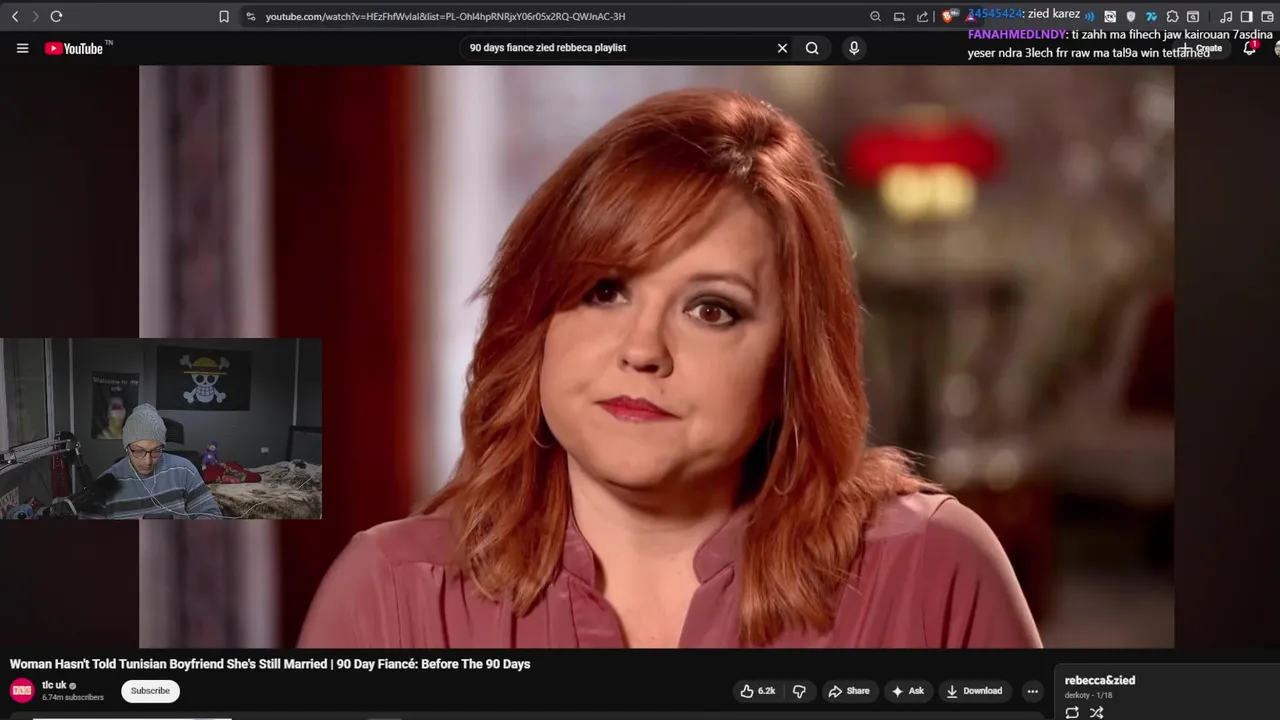The image size is (1280, 720).
Task: Go back to the previous page
Action: (15, 17)
